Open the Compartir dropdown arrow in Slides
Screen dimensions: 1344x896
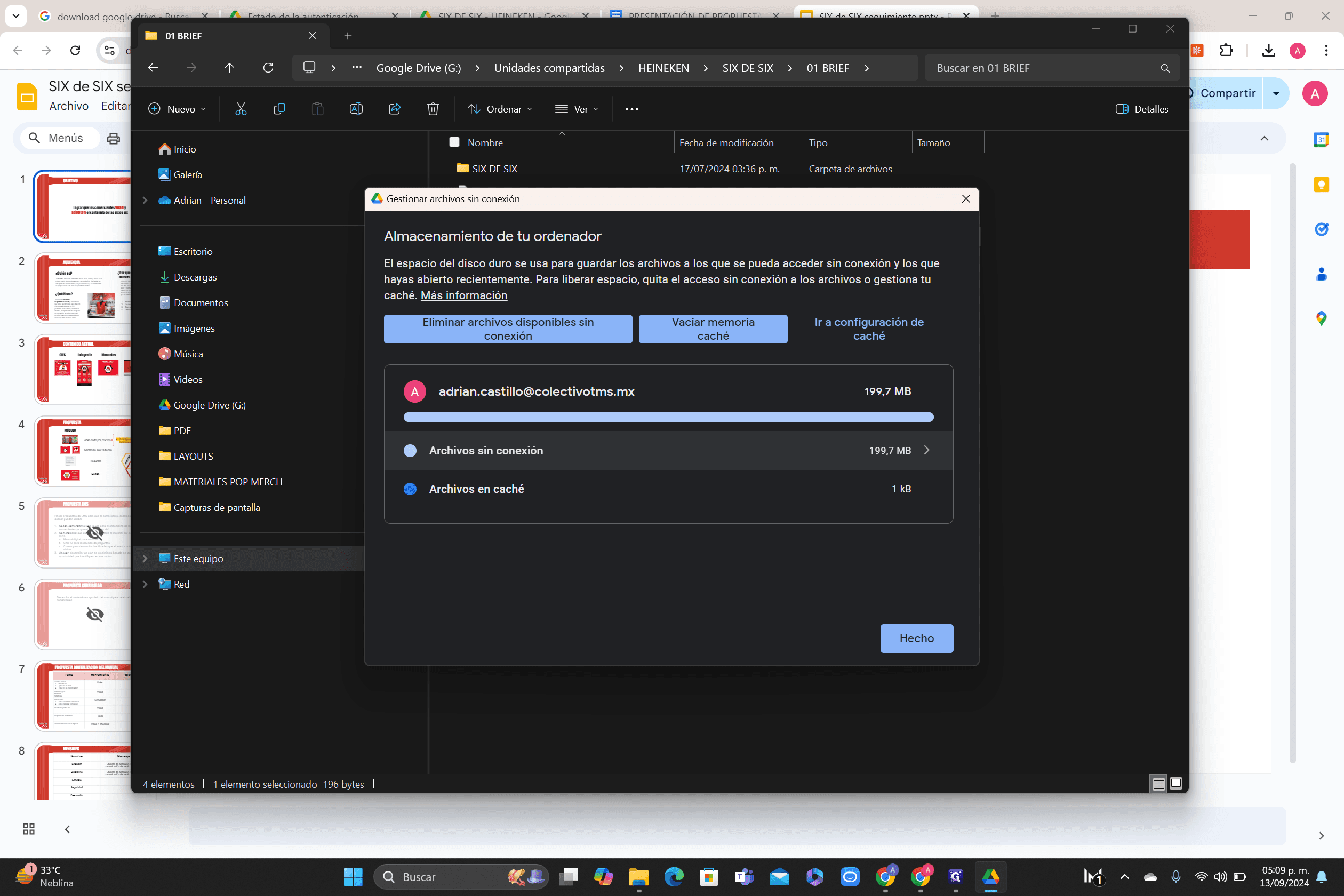tap(1276, 93)
